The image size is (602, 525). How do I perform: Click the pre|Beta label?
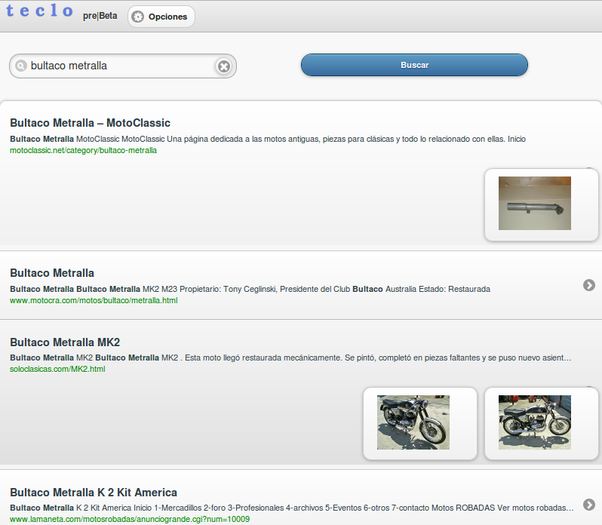coord(100,16)
